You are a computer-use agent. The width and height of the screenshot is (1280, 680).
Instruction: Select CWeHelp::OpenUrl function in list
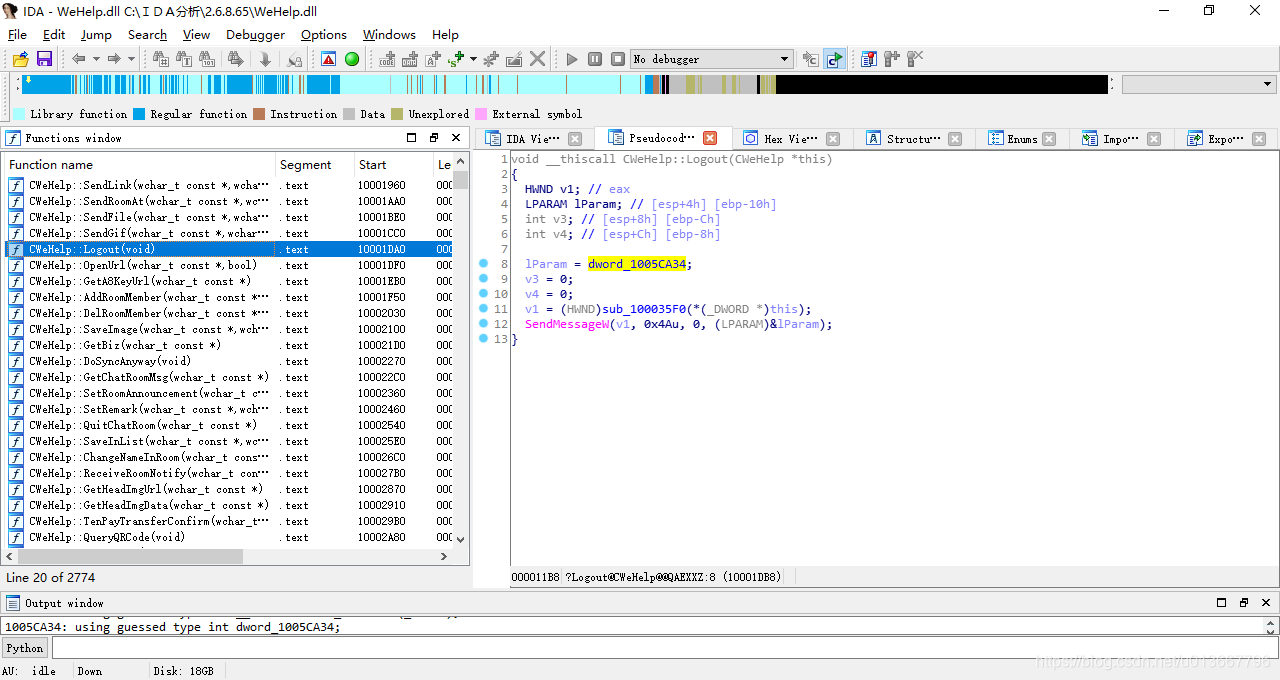143,265
